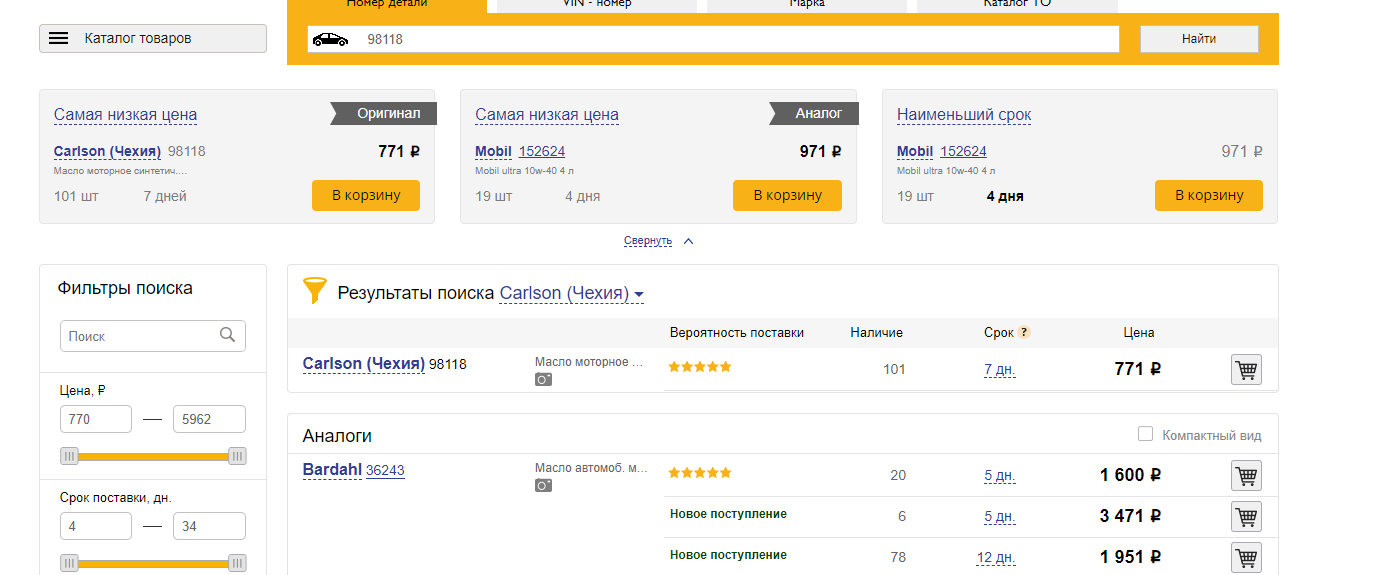Click chevron-up icon beside Свернуть
Image resolution: width=1384 pixels, height=575 pixels.
688,241
